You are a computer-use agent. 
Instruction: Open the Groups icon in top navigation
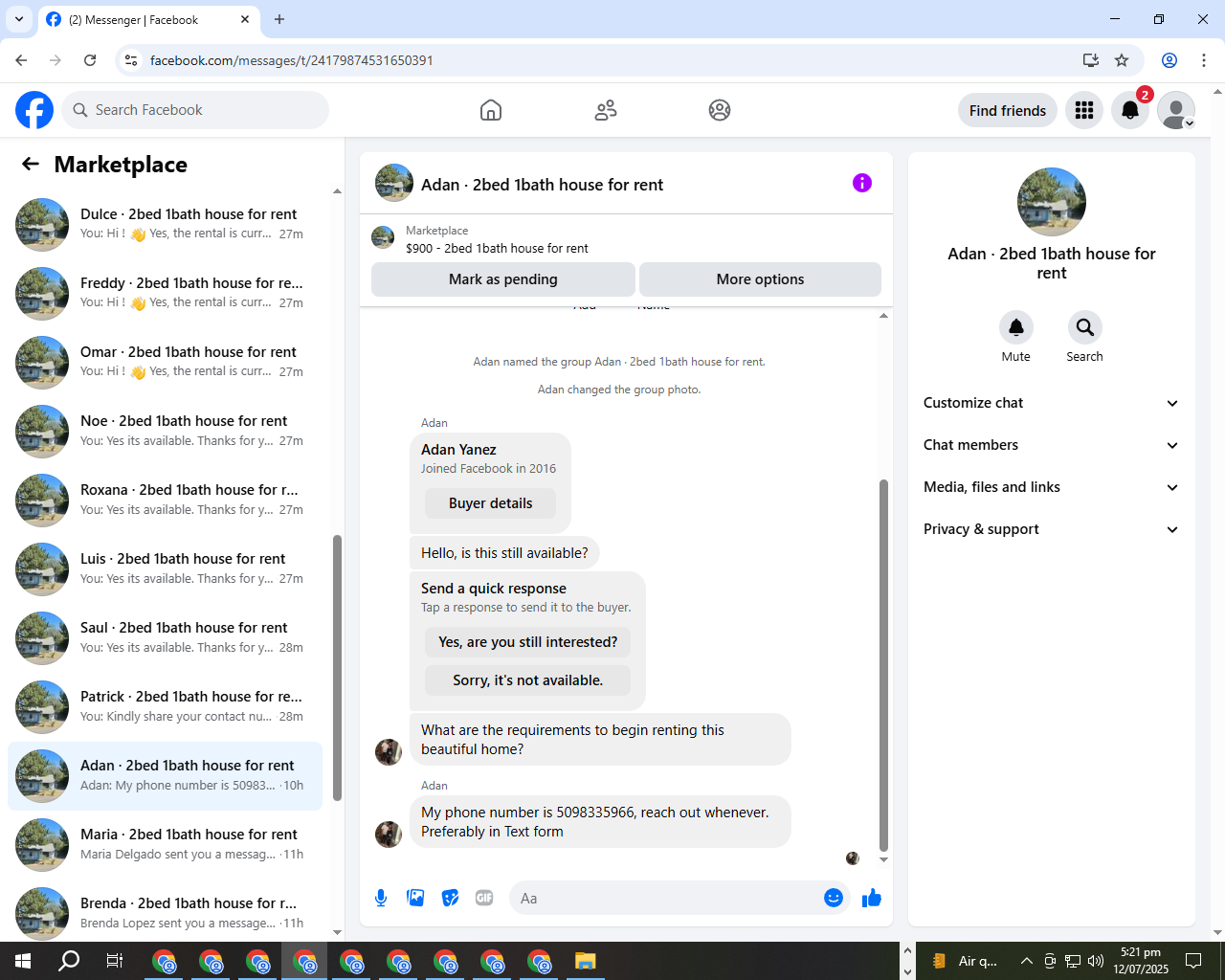(720, 110)
